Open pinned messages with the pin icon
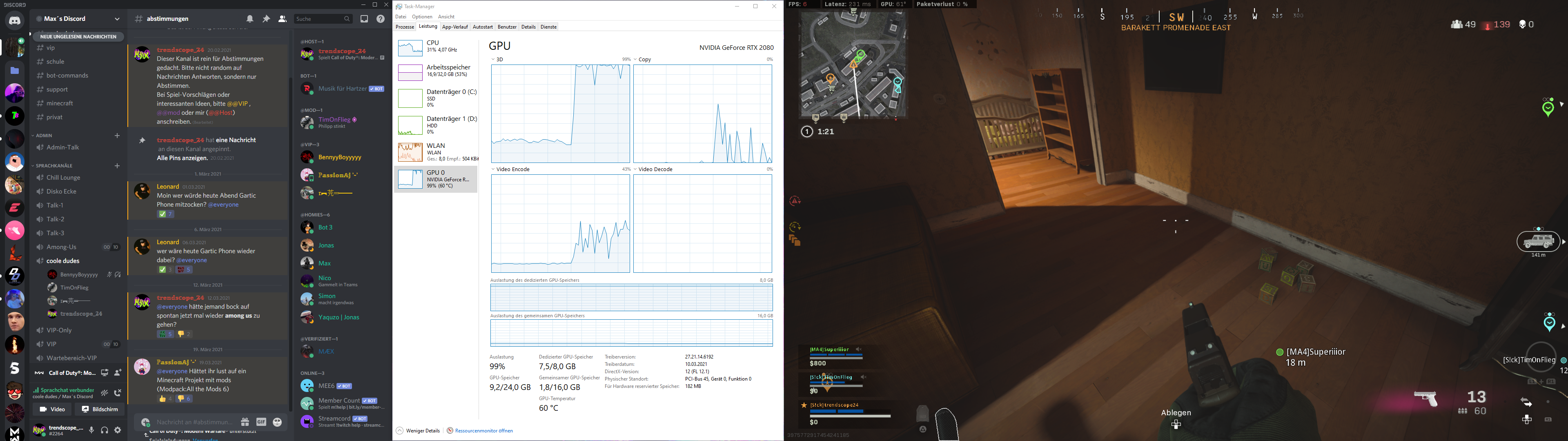 pos(266,19)
